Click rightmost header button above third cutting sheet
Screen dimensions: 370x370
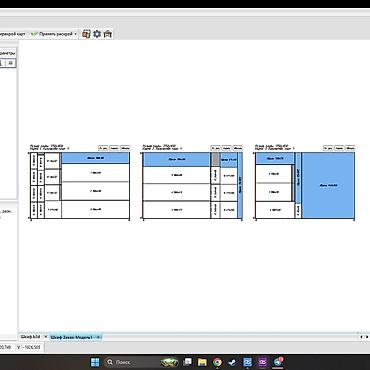tap(350, 148)
